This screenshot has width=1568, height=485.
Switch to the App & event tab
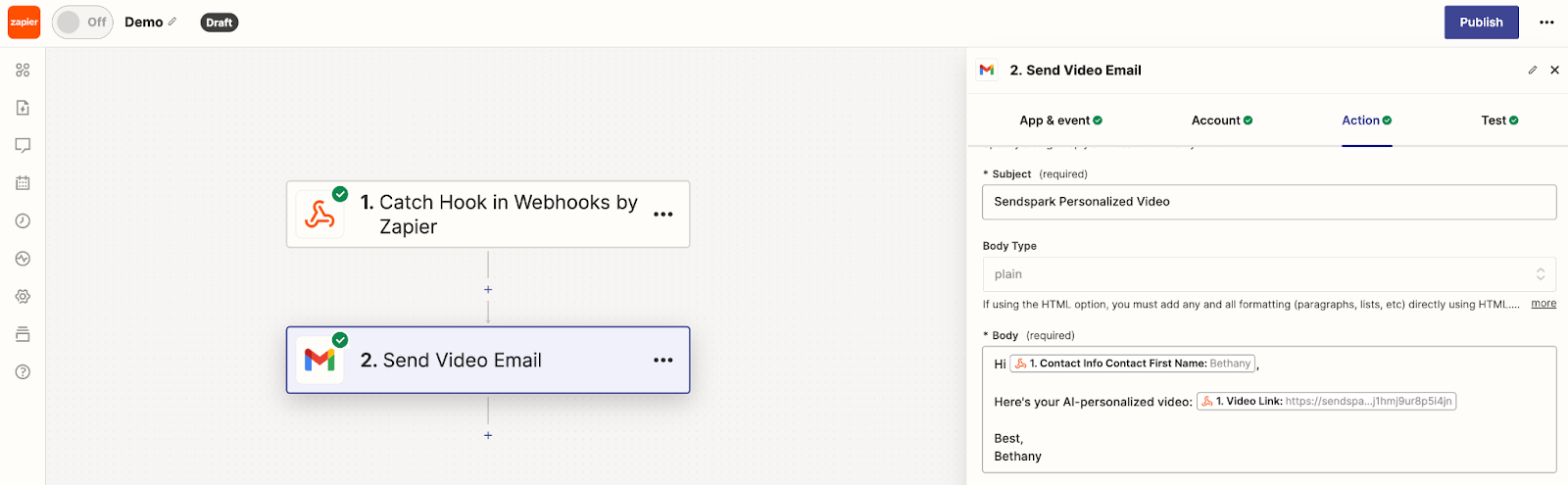tap(1060, 121)
